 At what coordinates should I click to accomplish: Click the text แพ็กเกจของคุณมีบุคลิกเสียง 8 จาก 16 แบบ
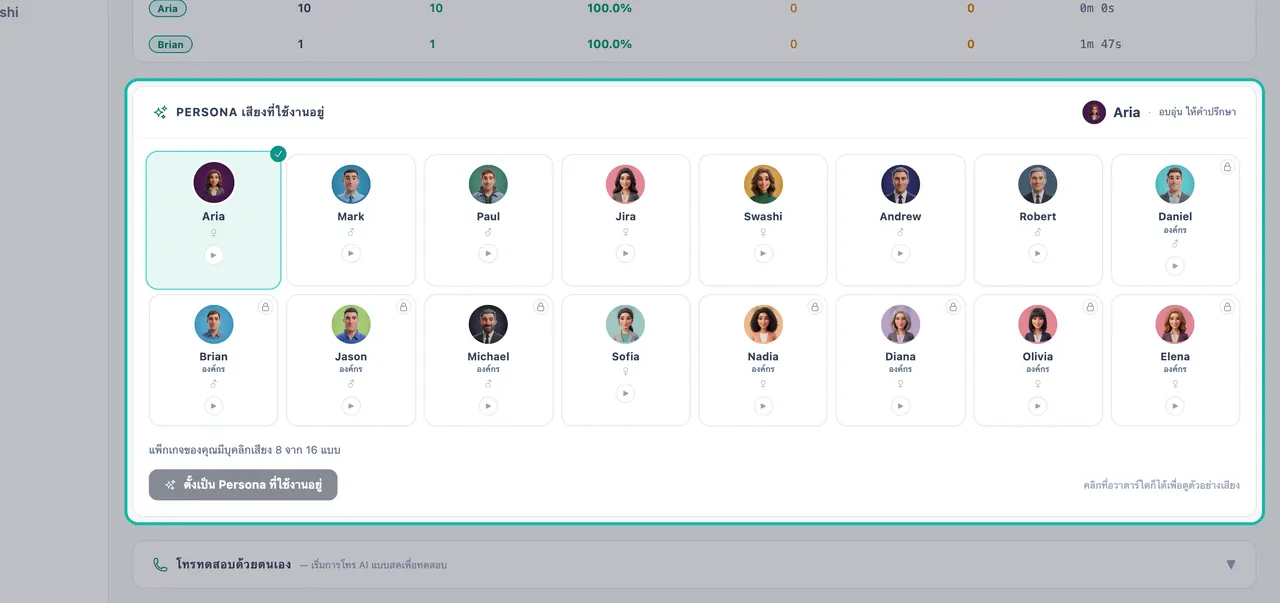coord(245,450)
